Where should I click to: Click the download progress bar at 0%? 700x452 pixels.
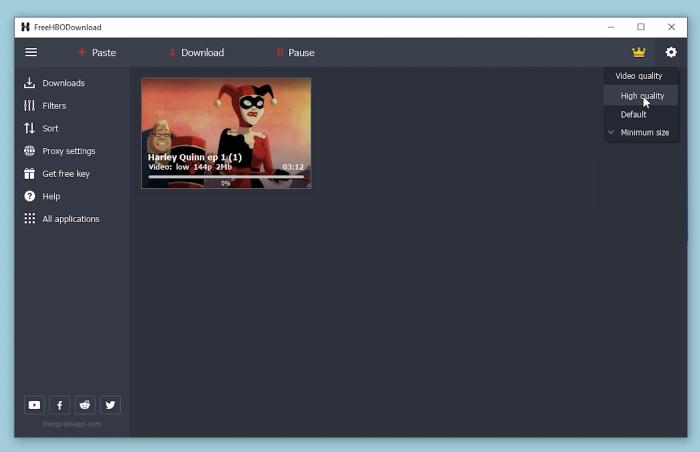coord(226,177)
